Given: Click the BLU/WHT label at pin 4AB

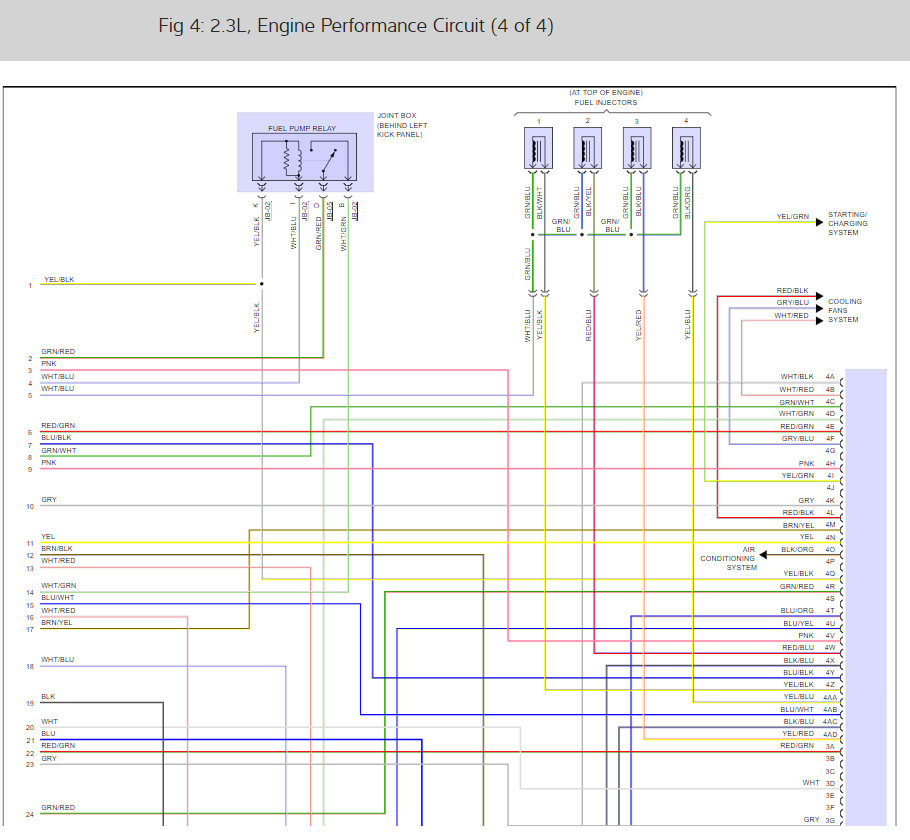Looking at the screenshot, I should point(797,709).
